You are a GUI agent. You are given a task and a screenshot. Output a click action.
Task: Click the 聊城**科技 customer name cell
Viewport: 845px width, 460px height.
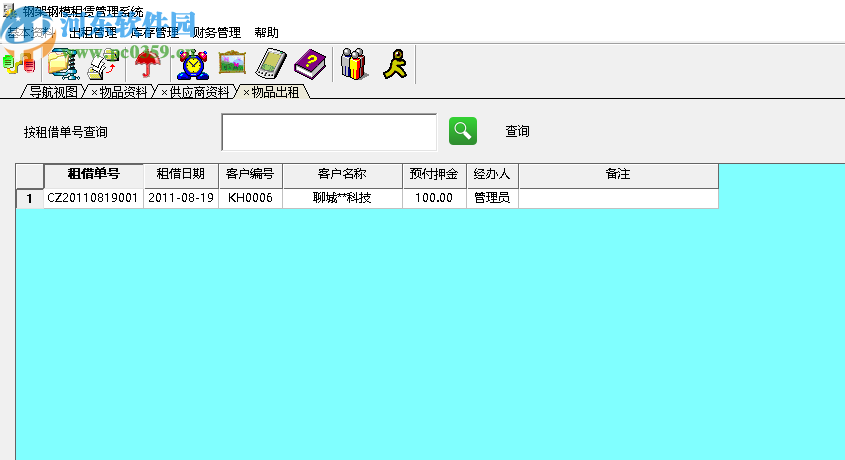[343, 198]
